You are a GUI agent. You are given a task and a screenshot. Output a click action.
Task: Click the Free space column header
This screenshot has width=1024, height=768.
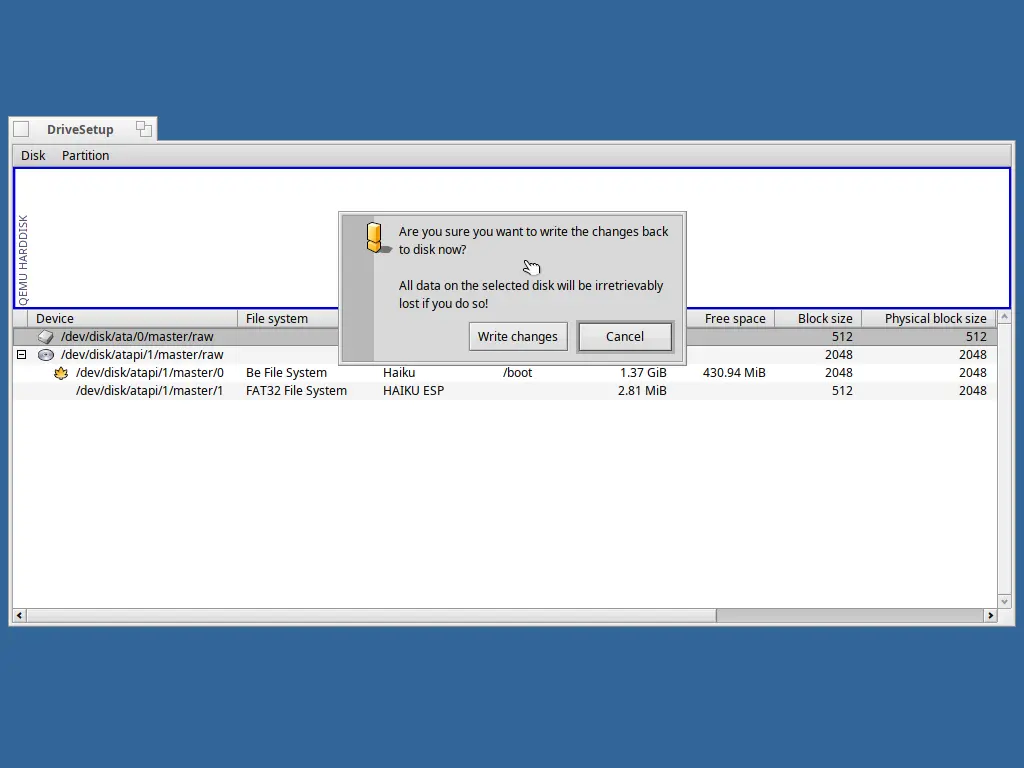coord(730,319)
